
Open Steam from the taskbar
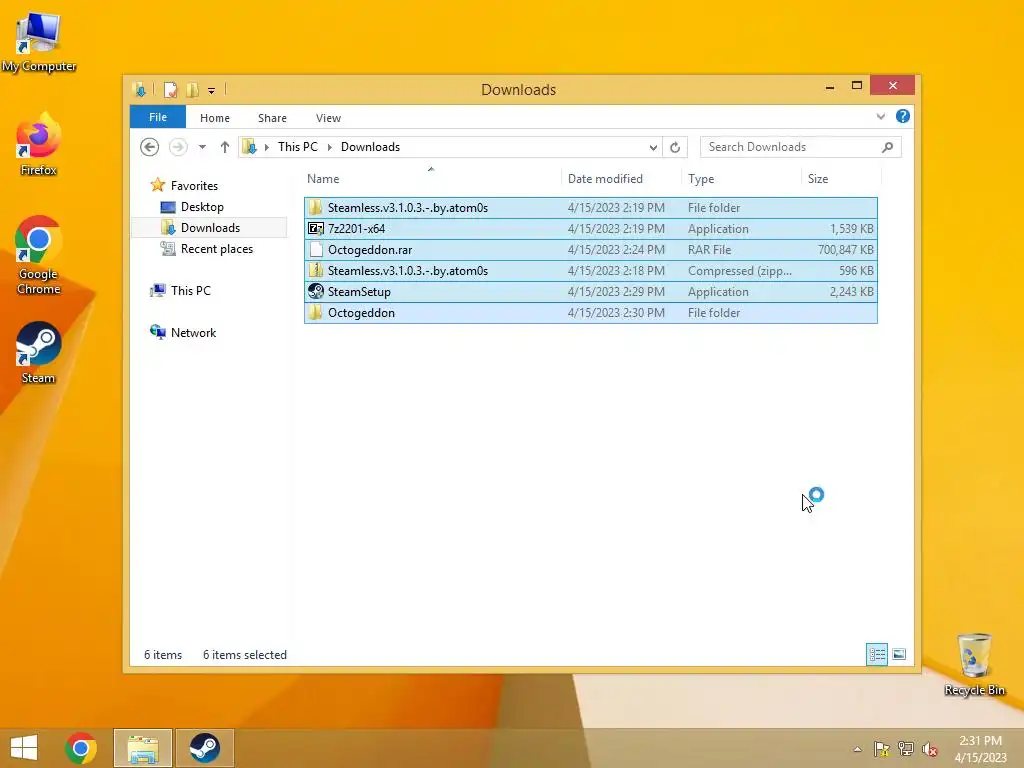tap(205, 748)
